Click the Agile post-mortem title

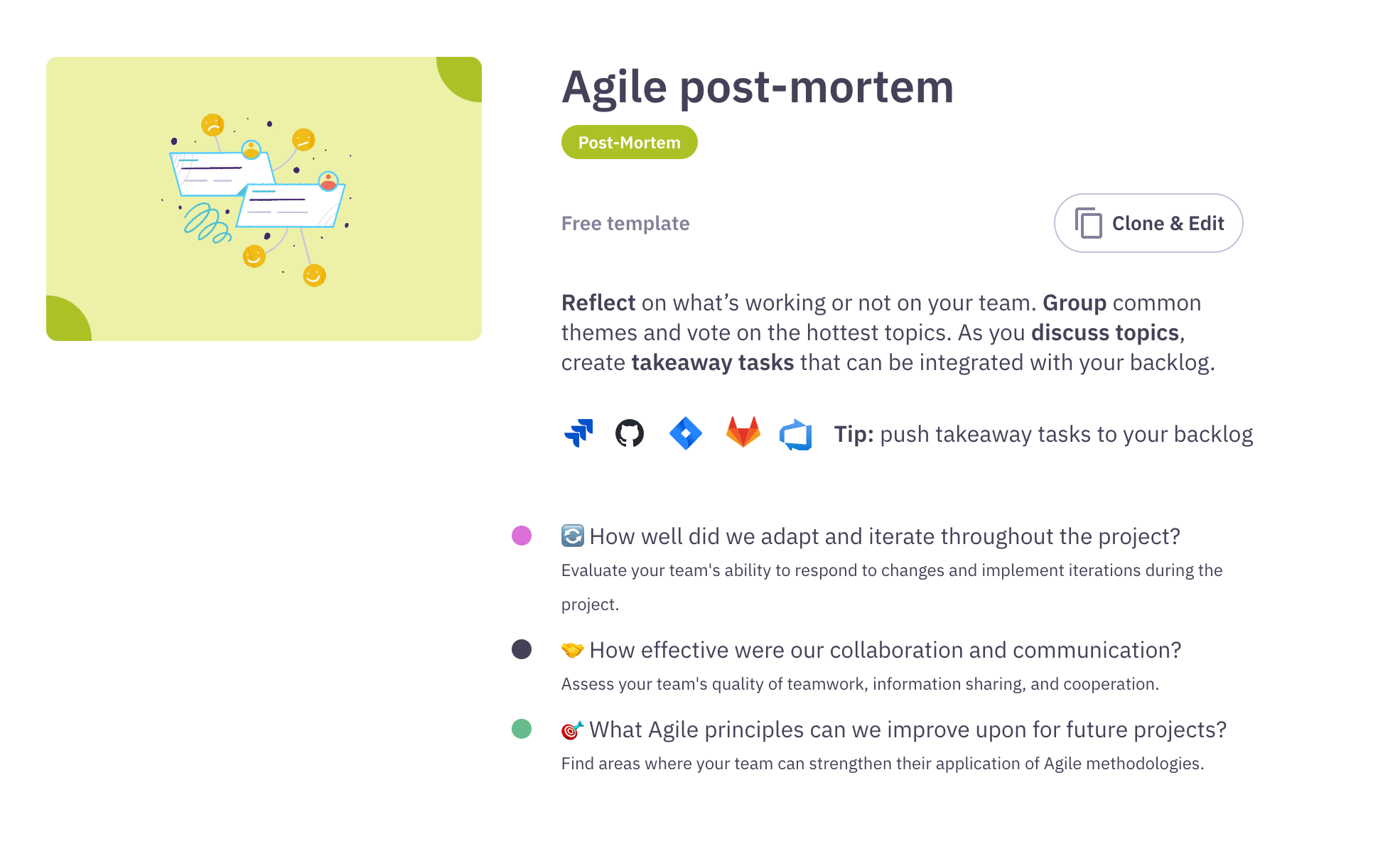[758, 87]
